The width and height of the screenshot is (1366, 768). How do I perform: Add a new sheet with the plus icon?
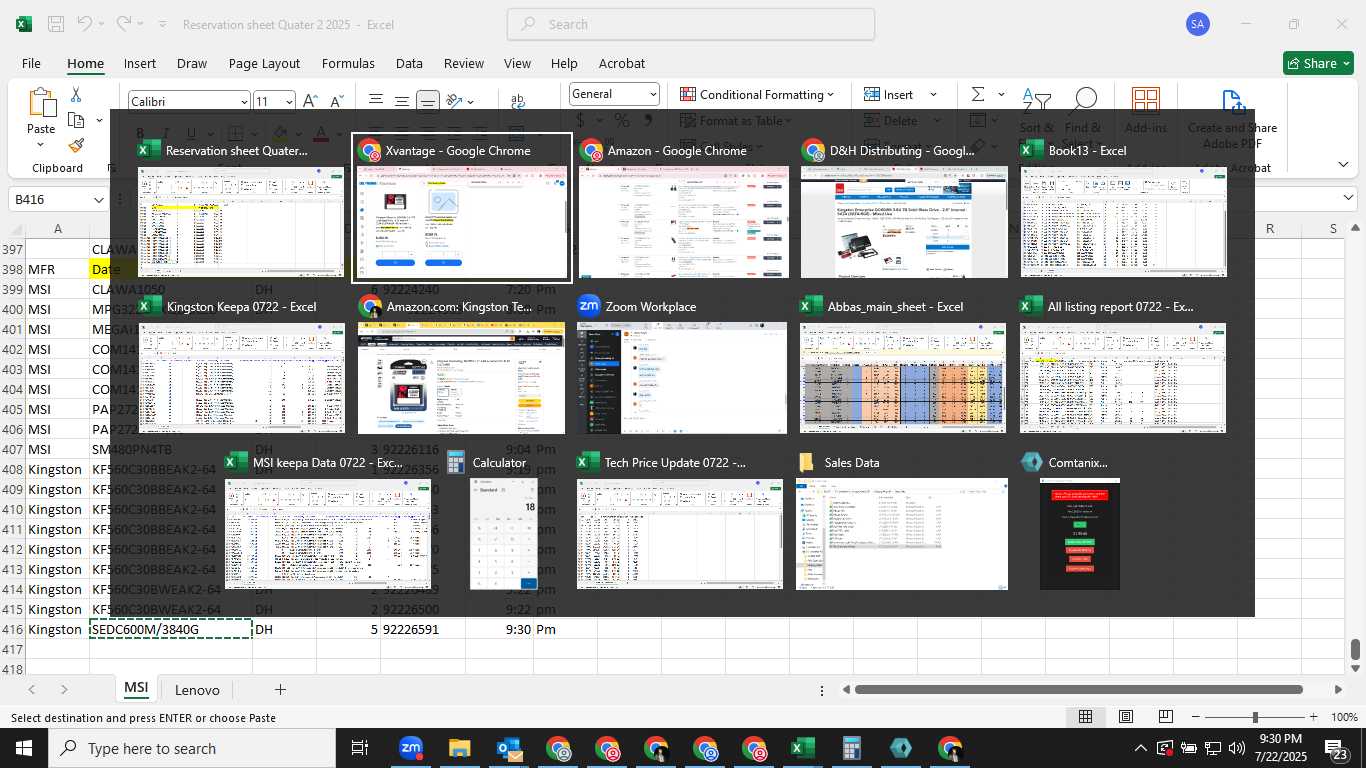point(280,689)
